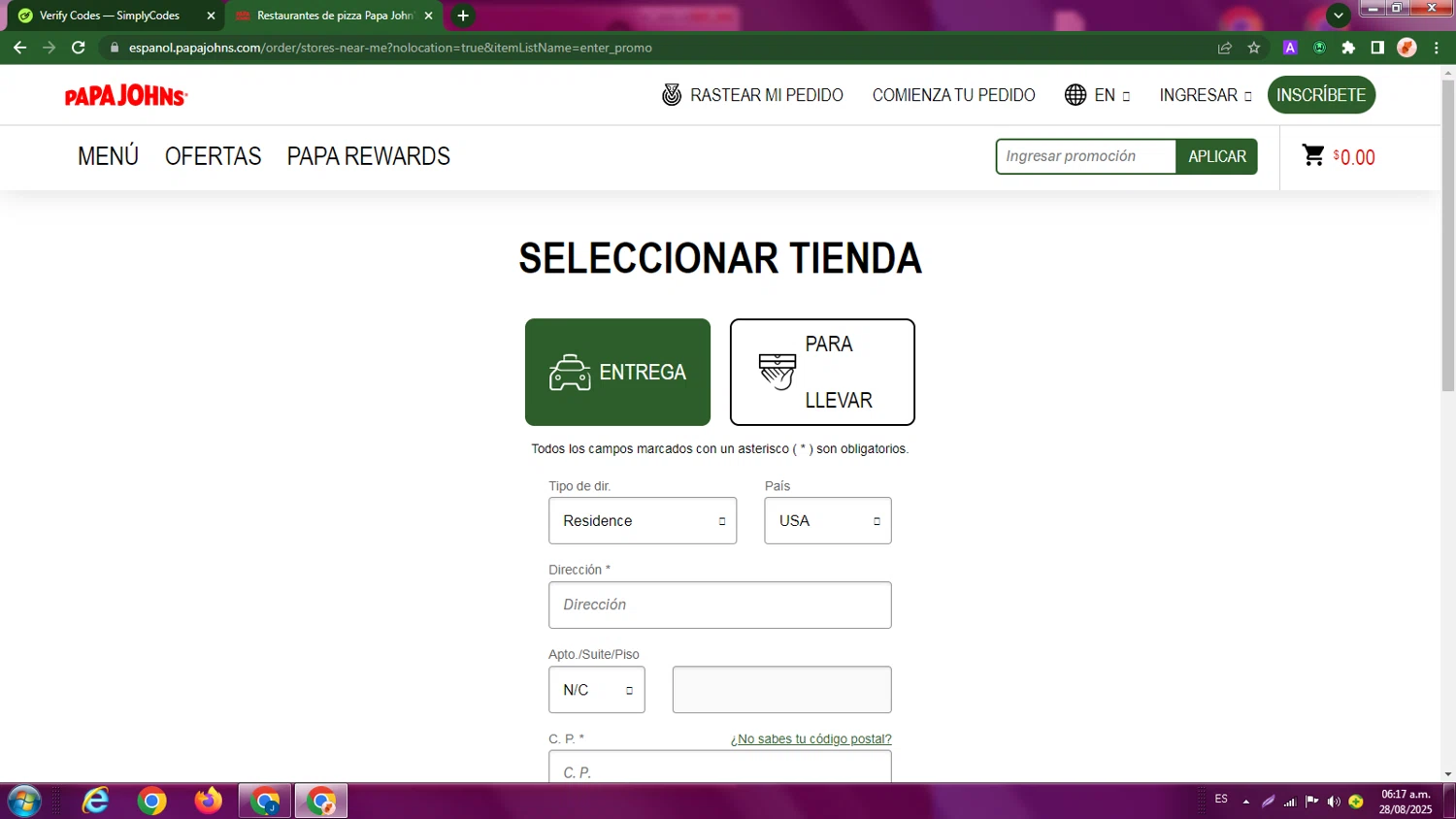
Task: Launch Firefox from the taskbar
Action: click(x=208, y=802)
